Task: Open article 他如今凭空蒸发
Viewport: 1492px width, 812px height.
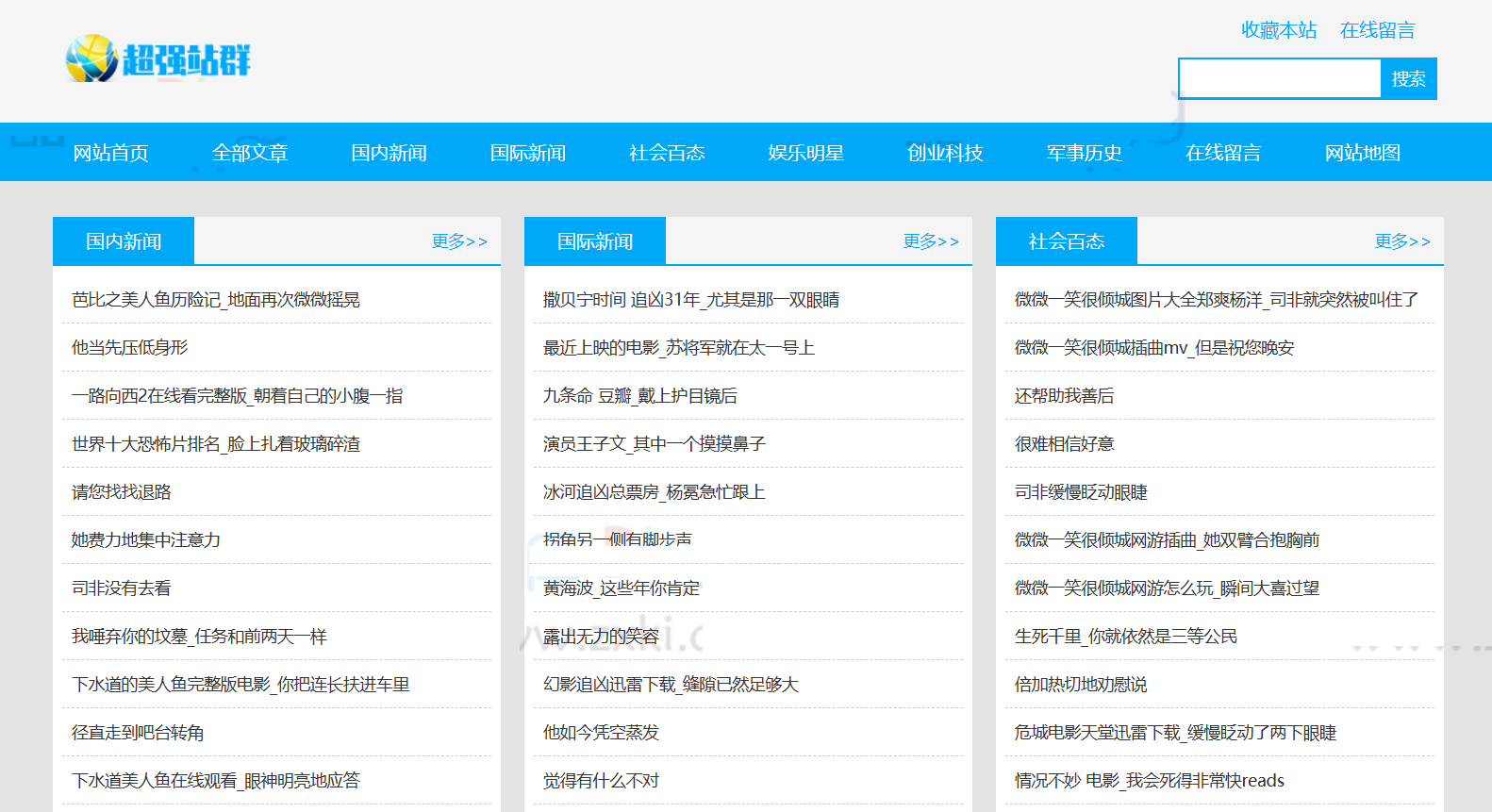Action: 602,733
